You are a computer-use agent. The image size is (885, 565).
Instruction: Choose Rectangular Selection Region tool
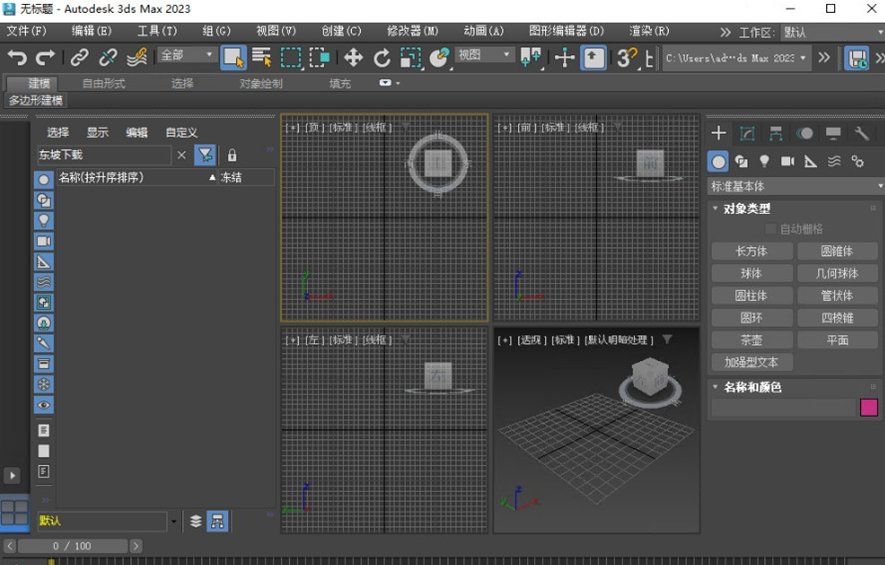click(291, 58)
